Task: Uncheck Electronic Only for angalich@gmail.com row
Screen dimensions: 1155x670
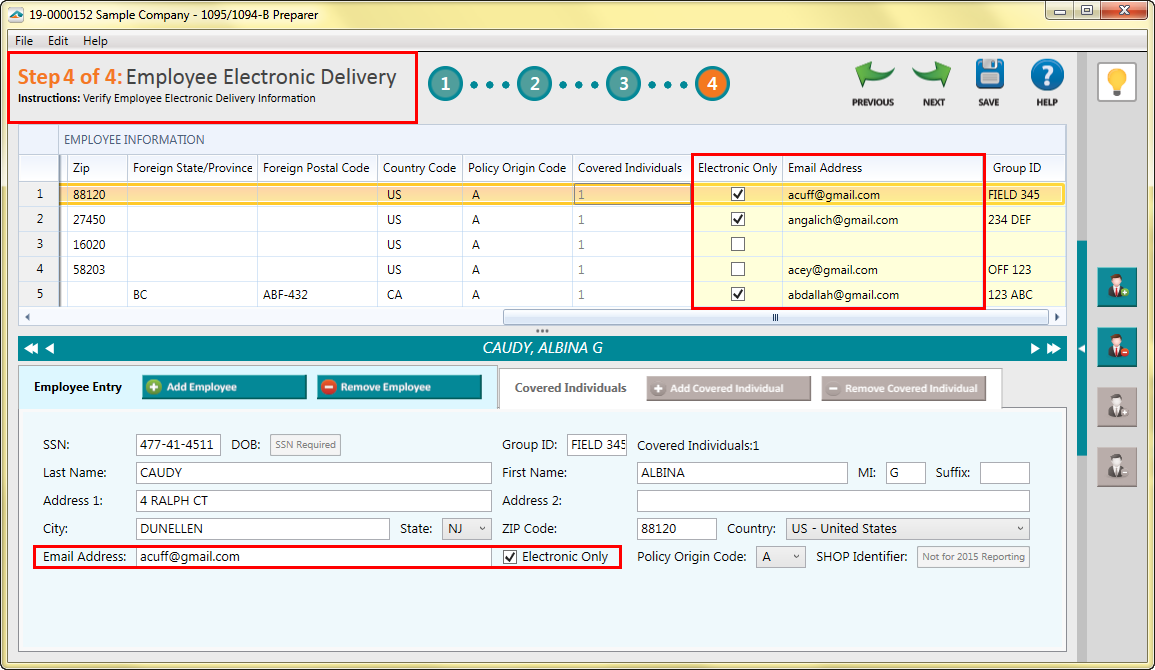Action: tap(738, 220)
